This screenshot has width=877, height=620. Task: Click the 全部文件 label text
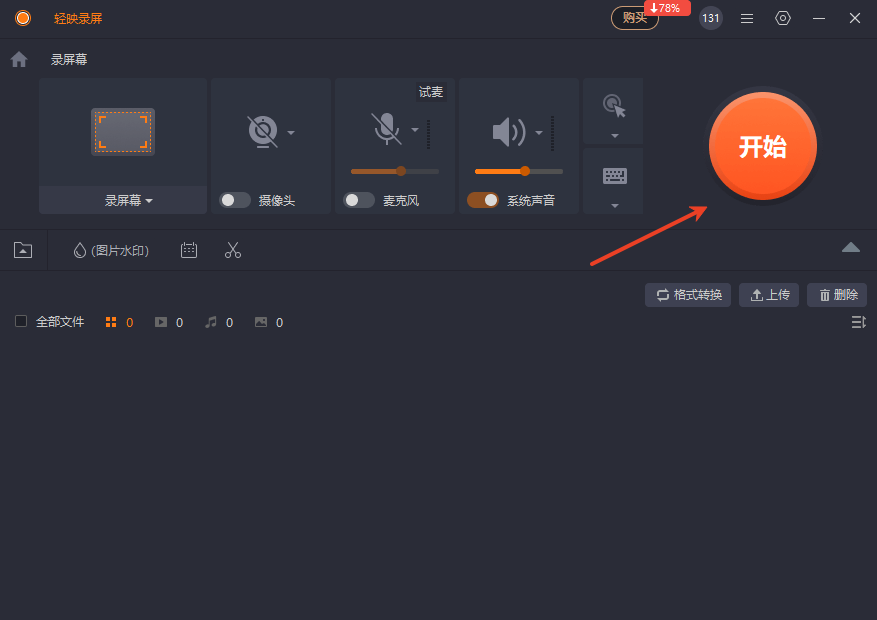(x=60, y=321)
